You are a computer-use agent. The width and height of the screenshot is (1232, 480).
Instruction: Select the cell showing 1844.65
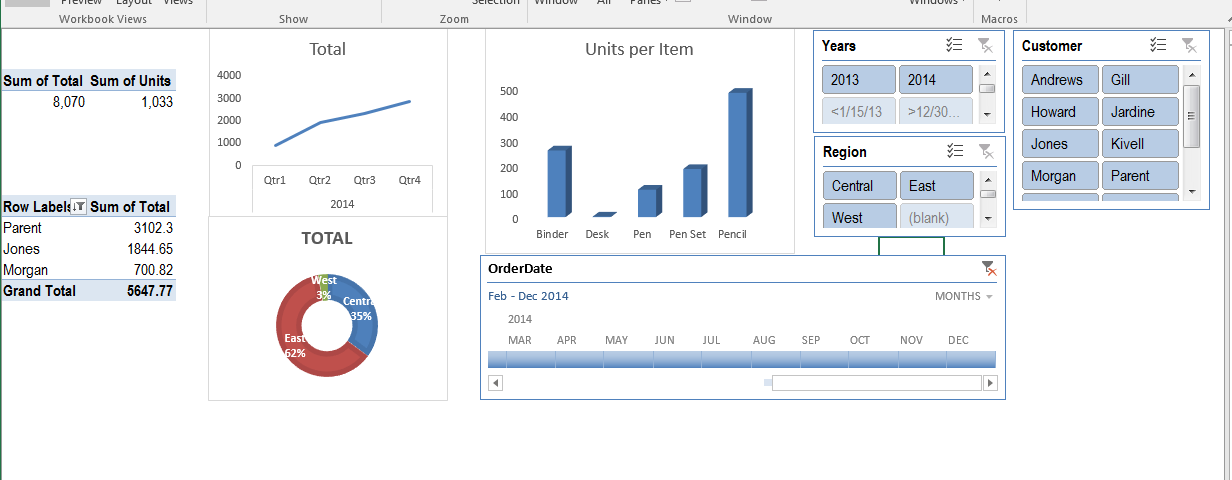point(132,249)
